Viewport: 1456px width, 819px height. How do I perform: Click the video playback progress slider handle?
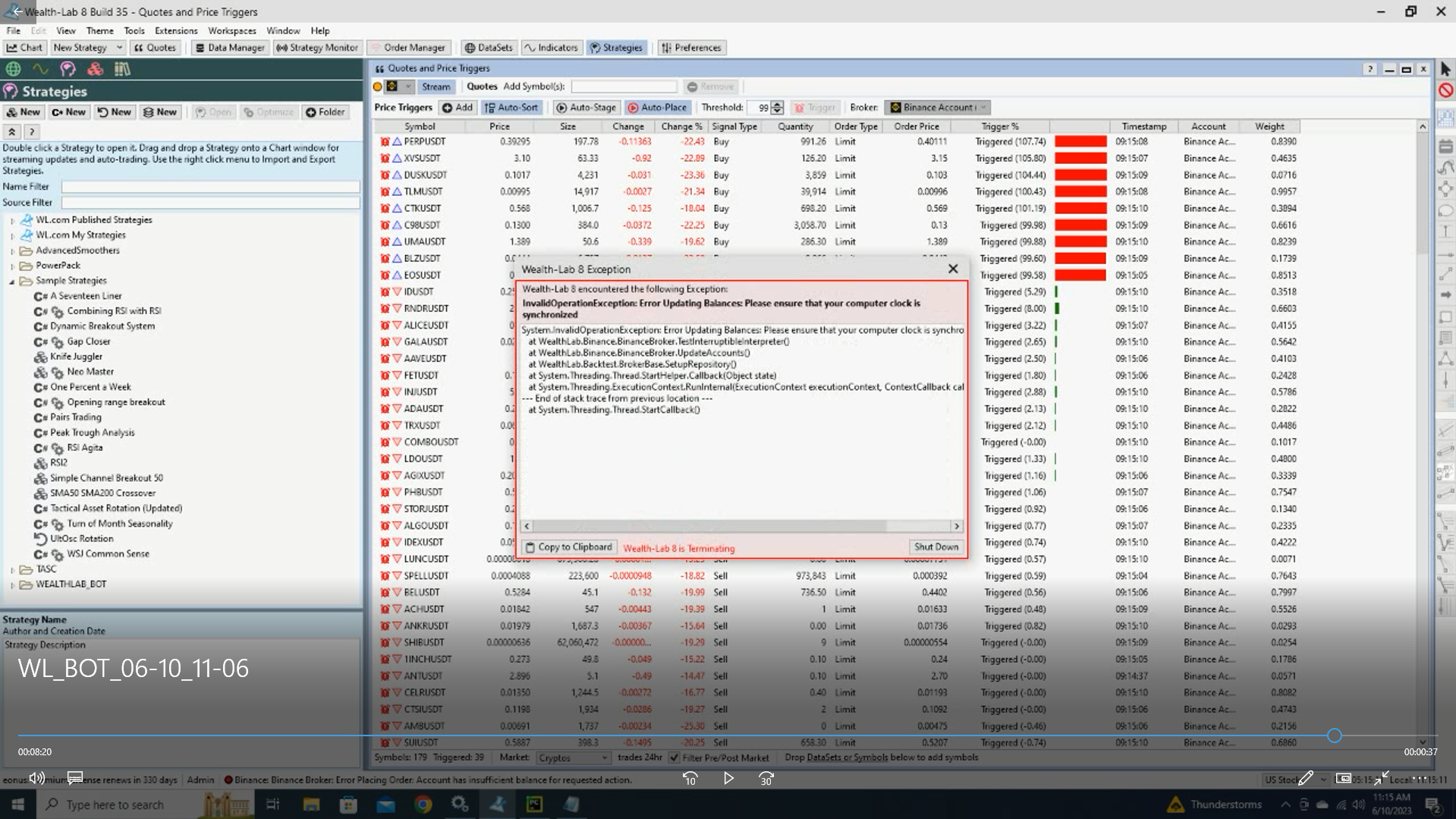[x=1334, y=735]
